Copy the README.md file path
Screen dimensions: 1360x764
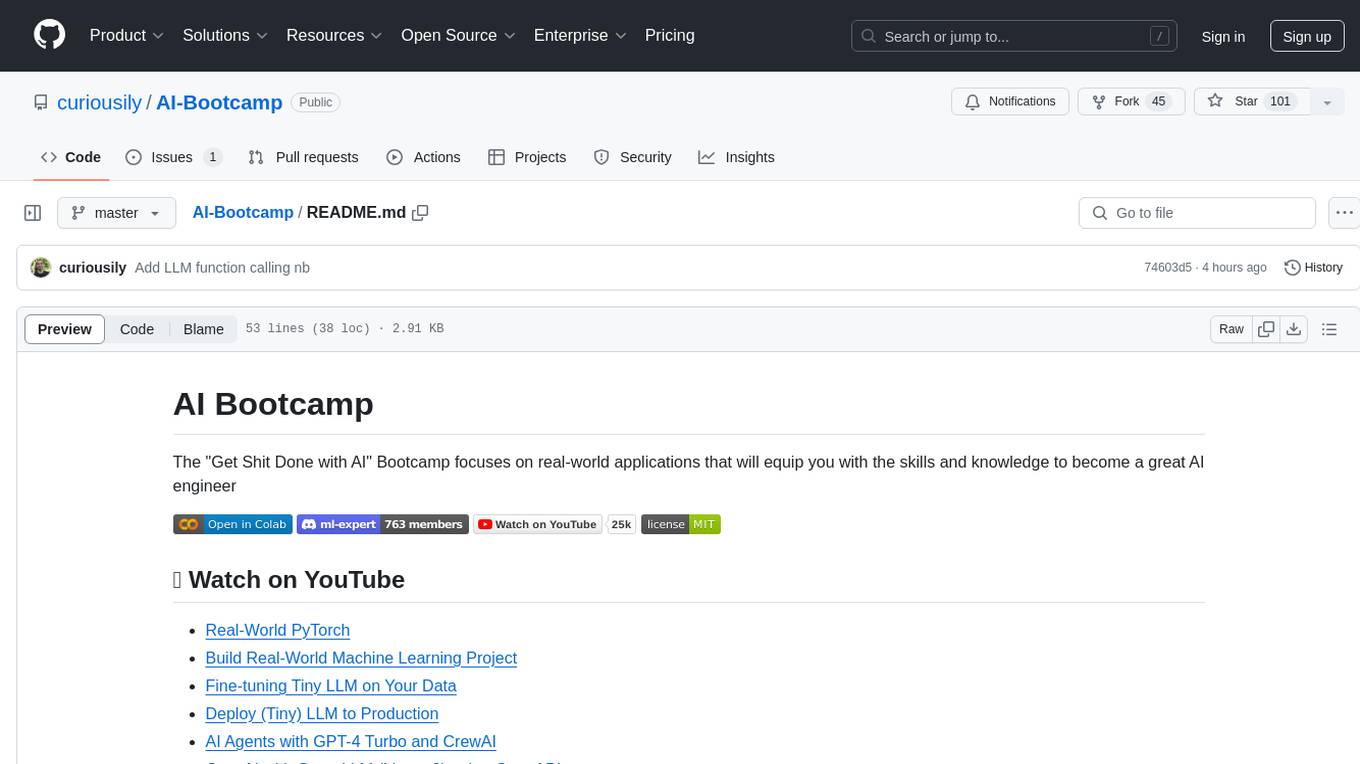(x=421, y=213)
